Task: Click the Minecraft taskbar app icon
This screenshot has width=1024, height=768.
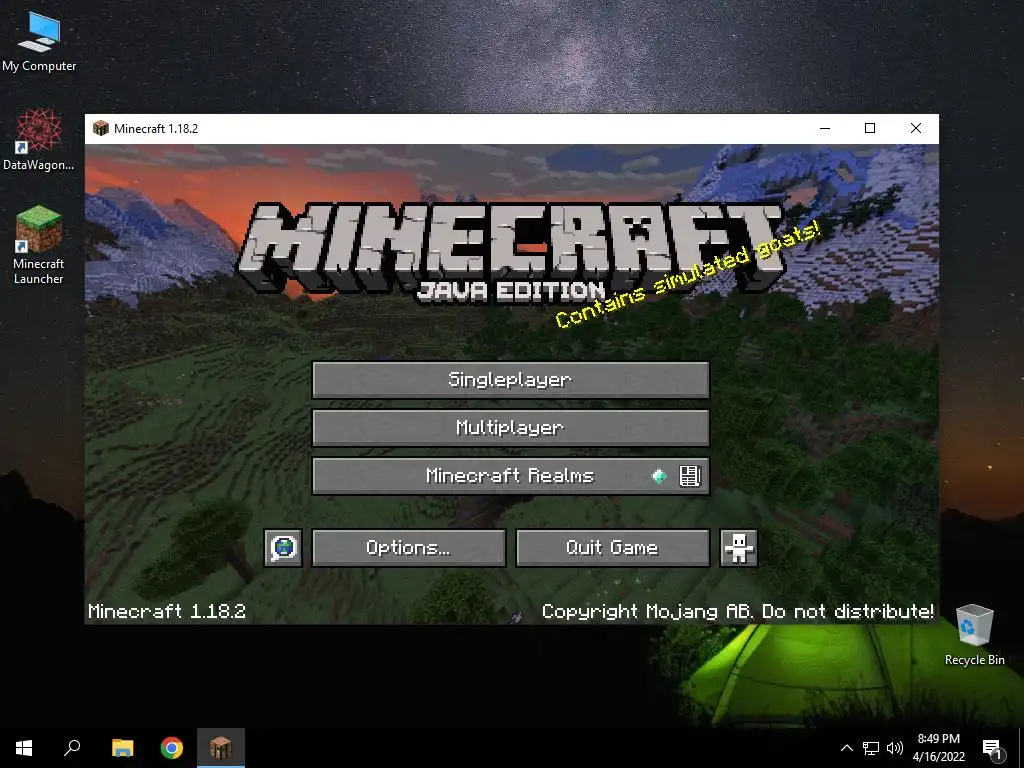Action: (221, 748)
